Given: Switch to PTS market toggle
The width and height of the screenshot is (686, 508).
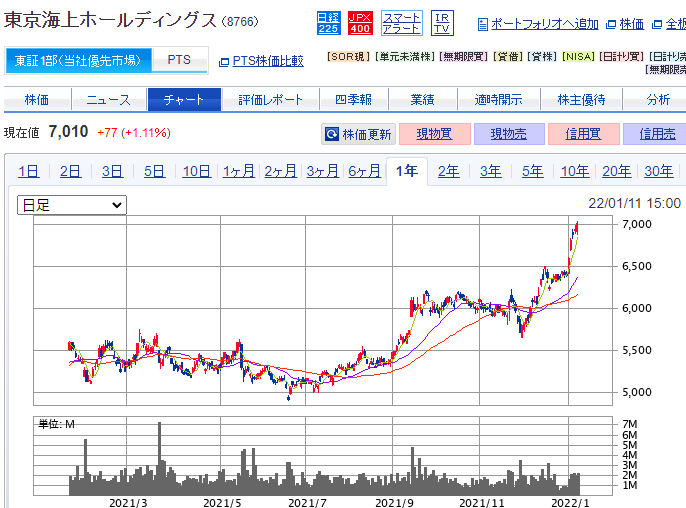Looking at the screenshot, I should tap(179, 60).
